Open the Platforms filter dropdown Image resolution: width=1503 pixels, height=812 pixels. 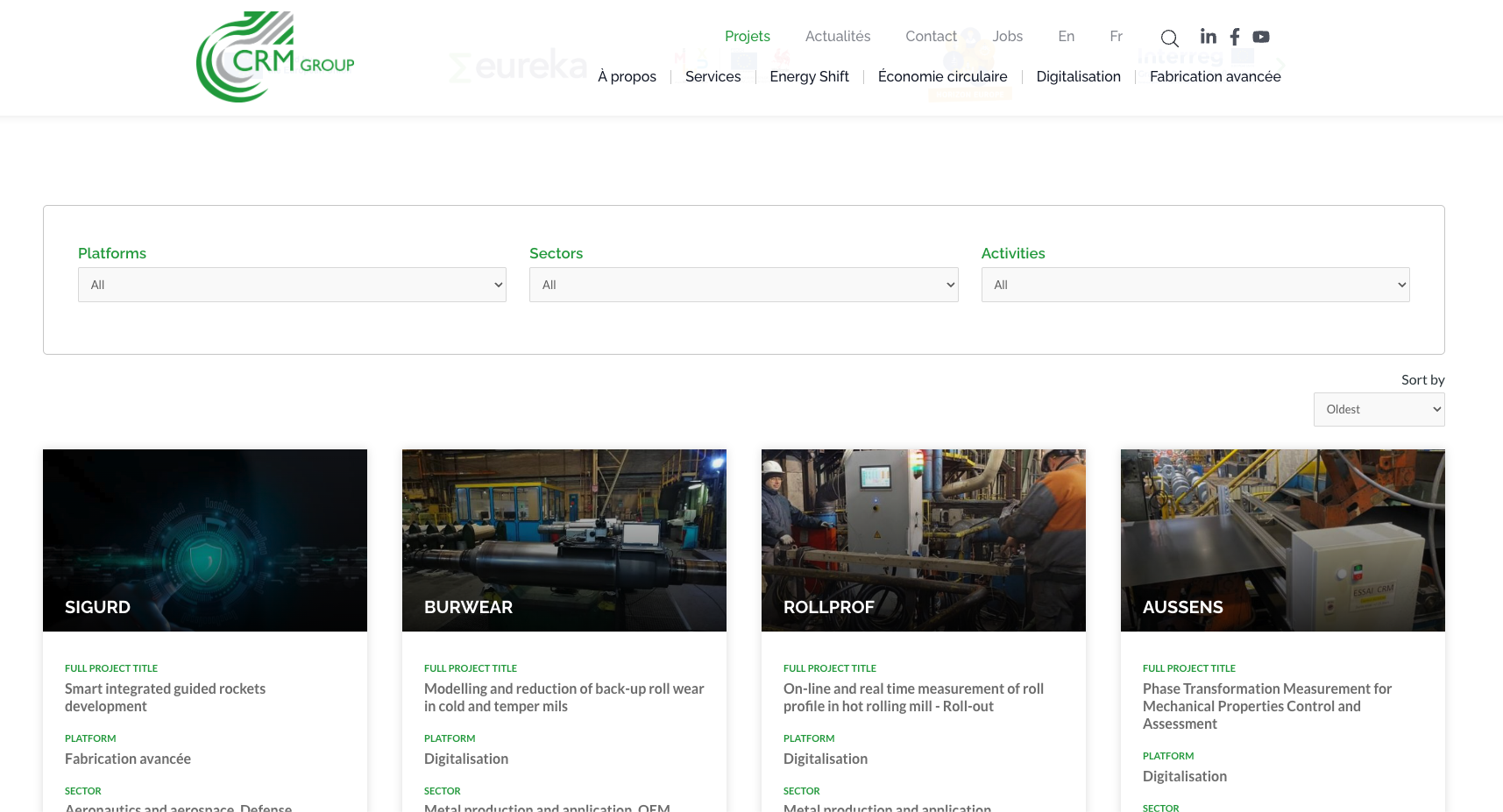click(x=292, y=285)
